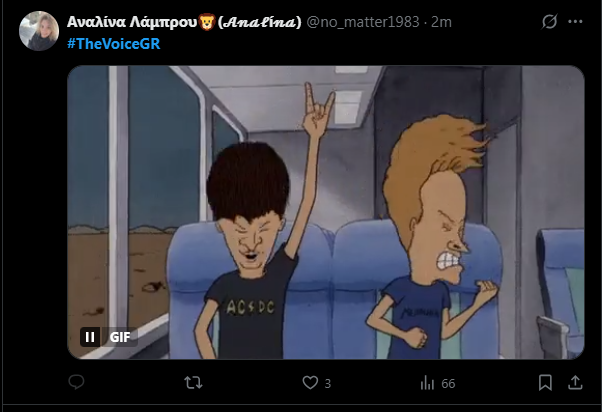
Task: Pause the playing GIF
Action: click(x=90, y=337)
